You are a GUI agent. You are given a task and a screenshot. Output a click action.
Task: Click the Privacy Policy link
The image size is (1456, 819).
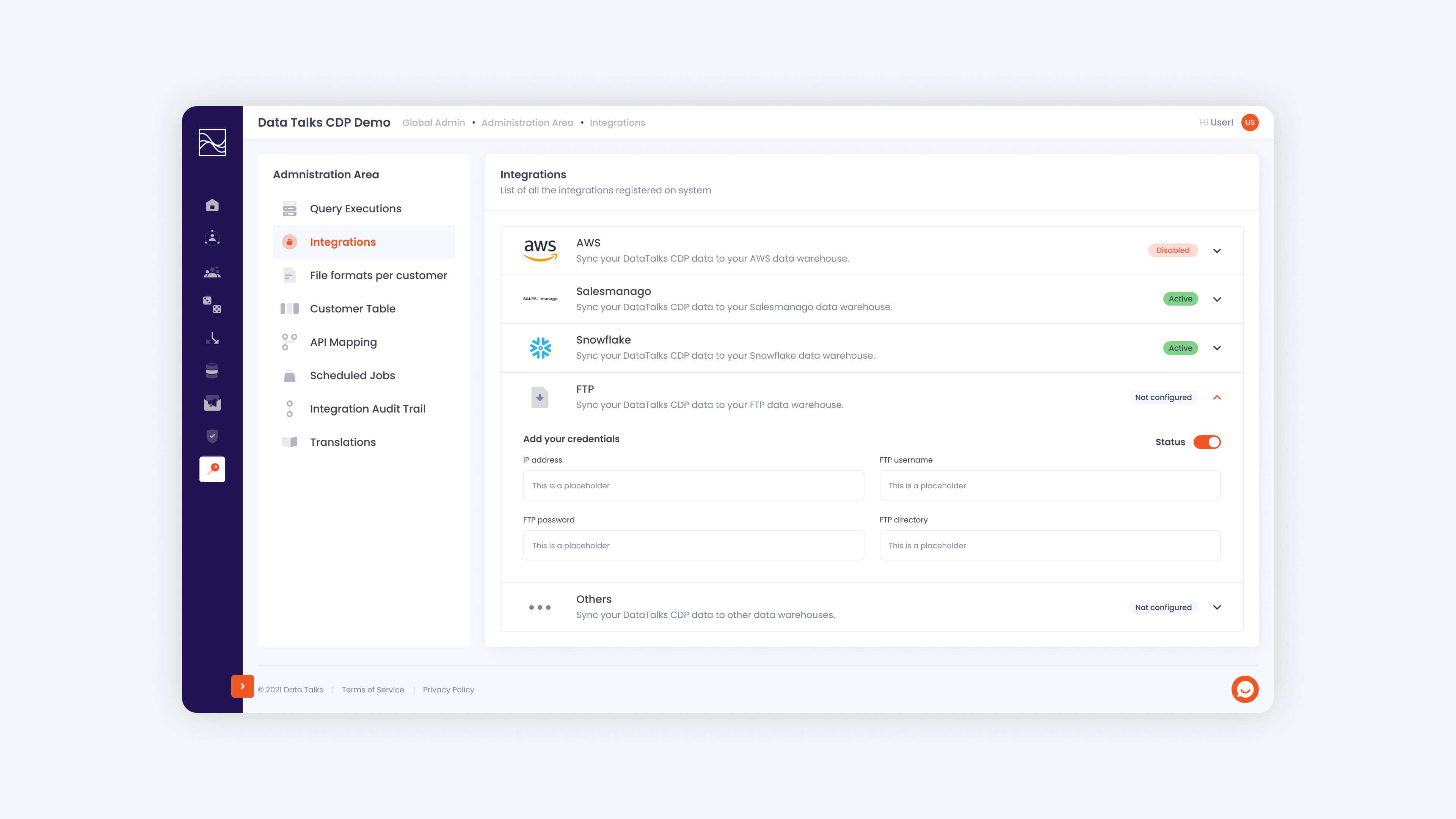(448, 690)
